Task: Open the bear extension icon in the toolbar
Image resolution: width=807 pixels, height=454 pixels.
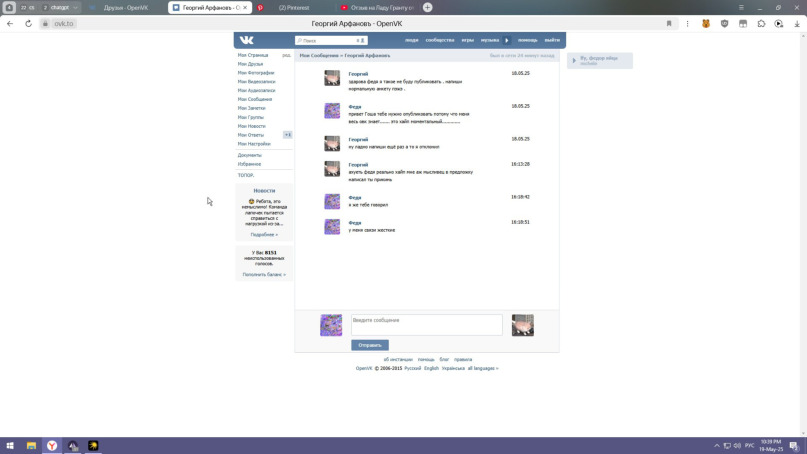Action: click(706, 24)
